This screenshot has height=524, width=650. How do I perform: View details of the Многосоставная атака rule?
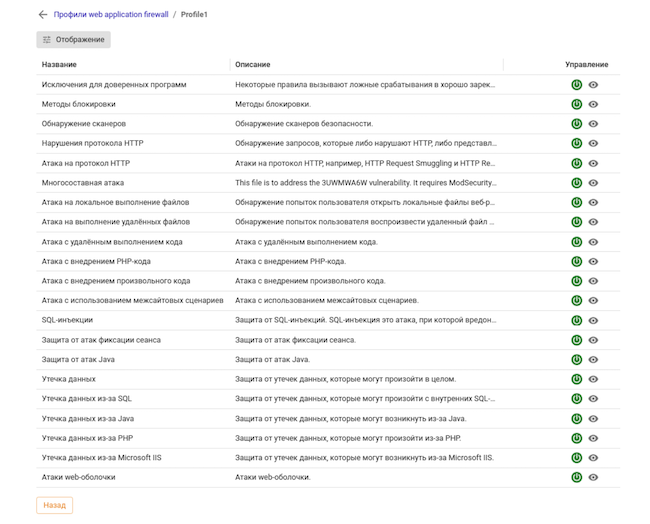[x=593, y=183]
